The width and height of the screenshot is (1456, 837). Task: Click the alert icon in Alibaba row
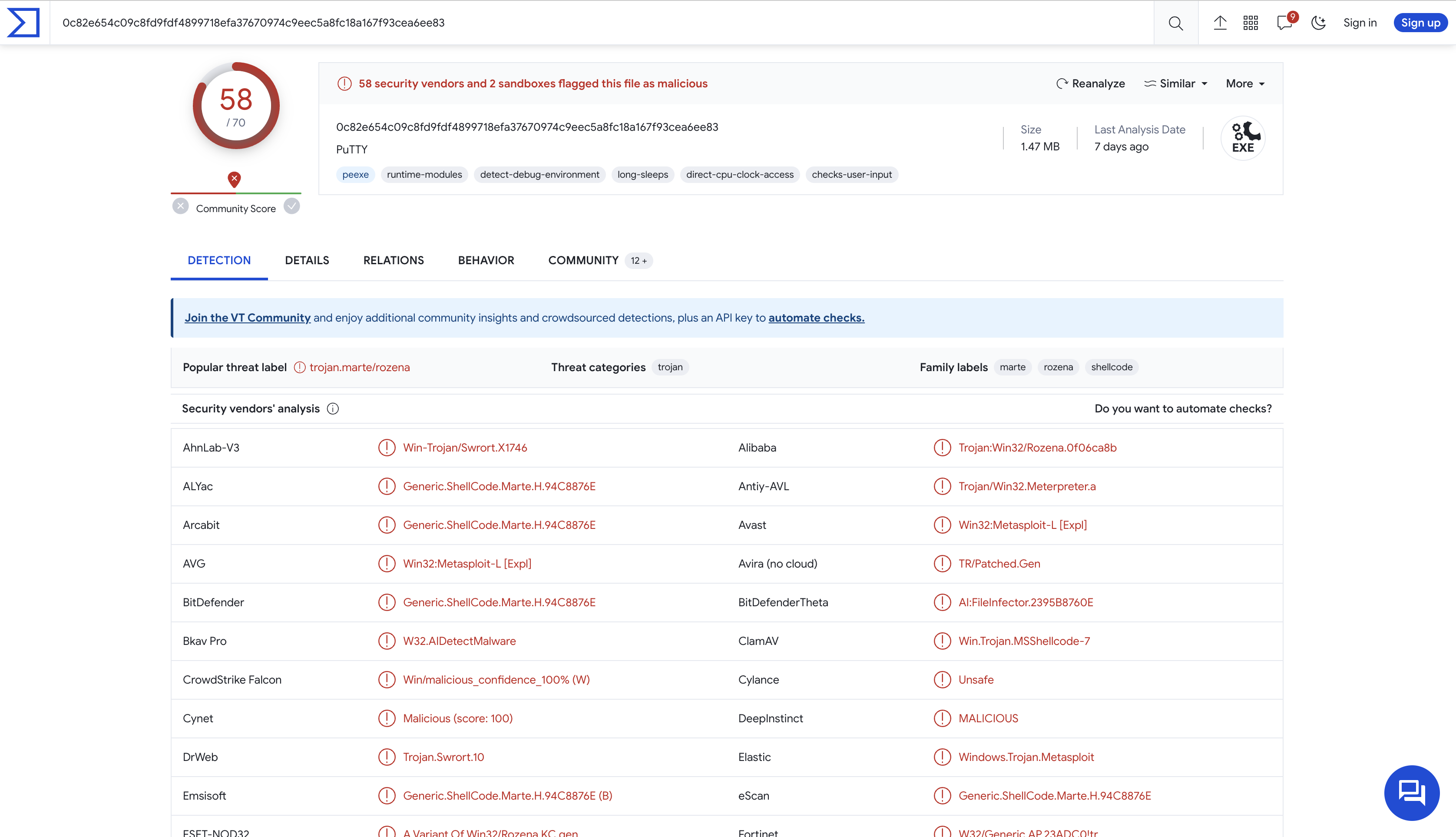point(942,448)
